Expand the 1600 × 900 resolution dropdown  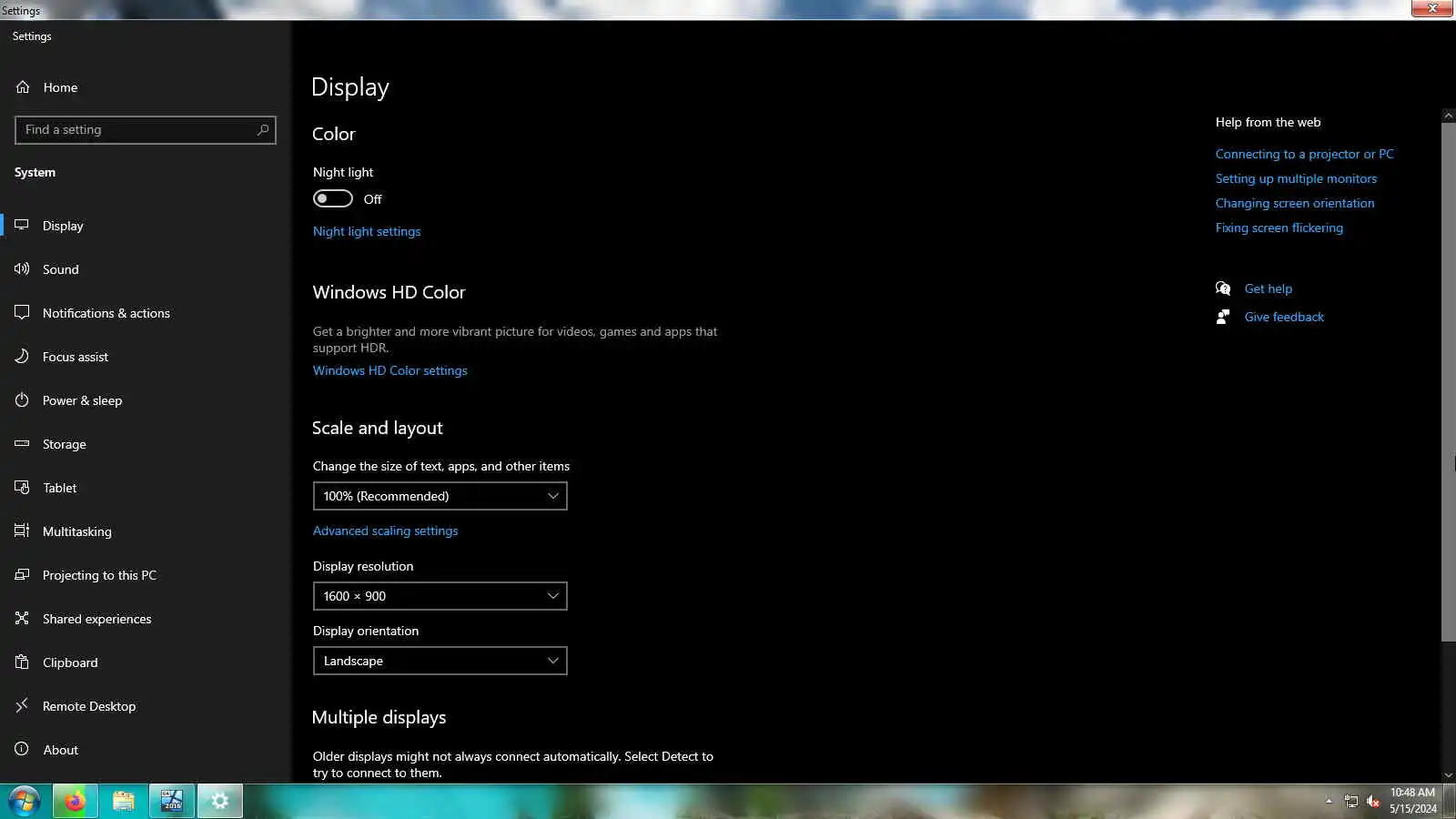(440, 596)
